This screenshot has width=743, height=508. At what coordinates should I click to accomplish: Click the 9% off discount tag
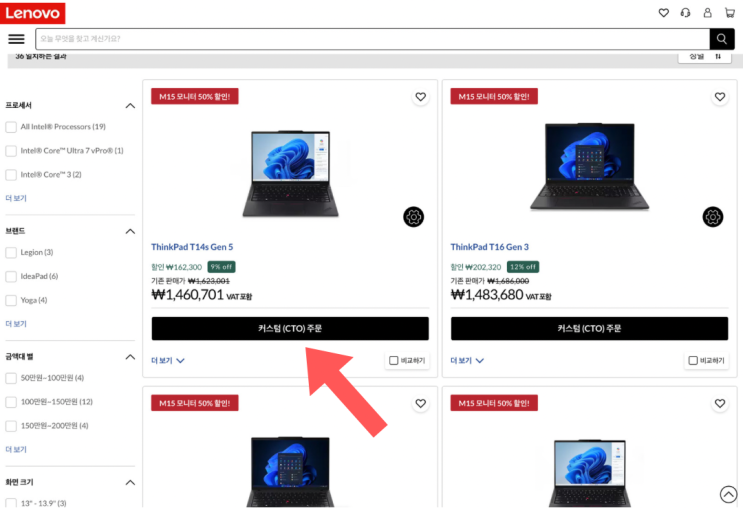[221, 267]
